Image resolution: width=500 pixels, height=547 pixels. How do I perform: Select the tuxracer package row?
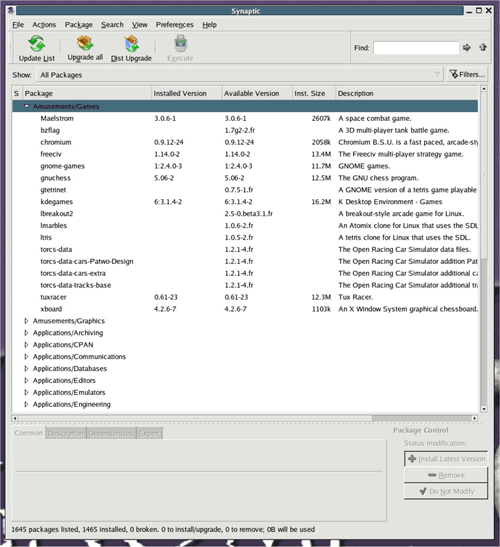(245, 297)
